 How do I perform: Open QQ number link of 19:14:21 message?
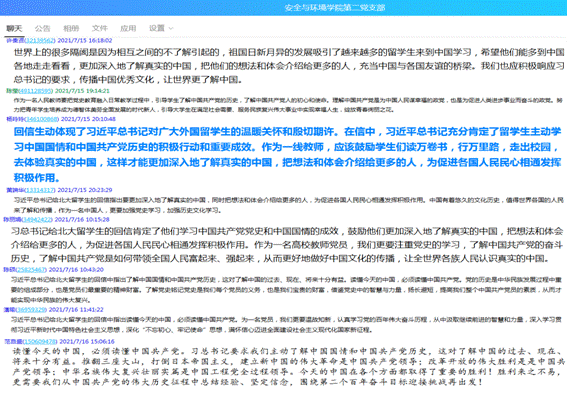point(35,91)
